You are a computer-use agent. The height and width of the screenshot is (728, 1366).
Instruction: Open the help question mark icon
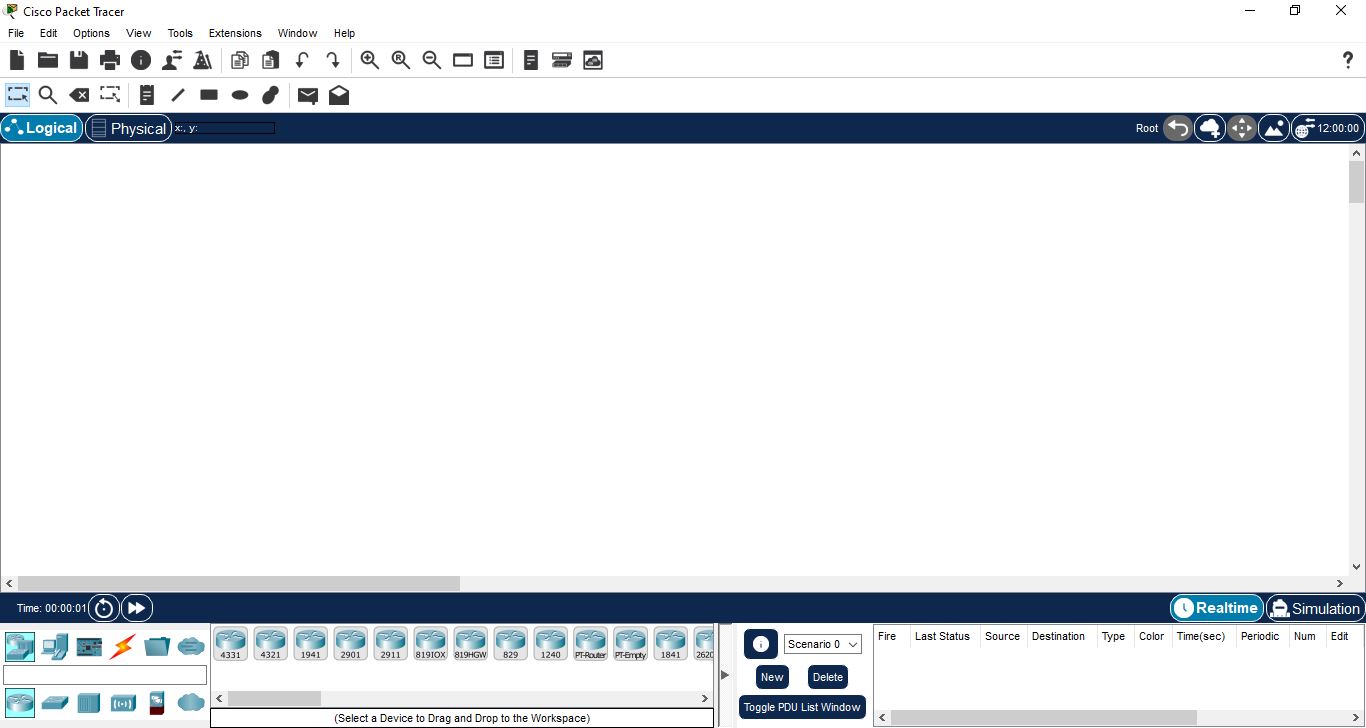click(x=1347, y=60)
